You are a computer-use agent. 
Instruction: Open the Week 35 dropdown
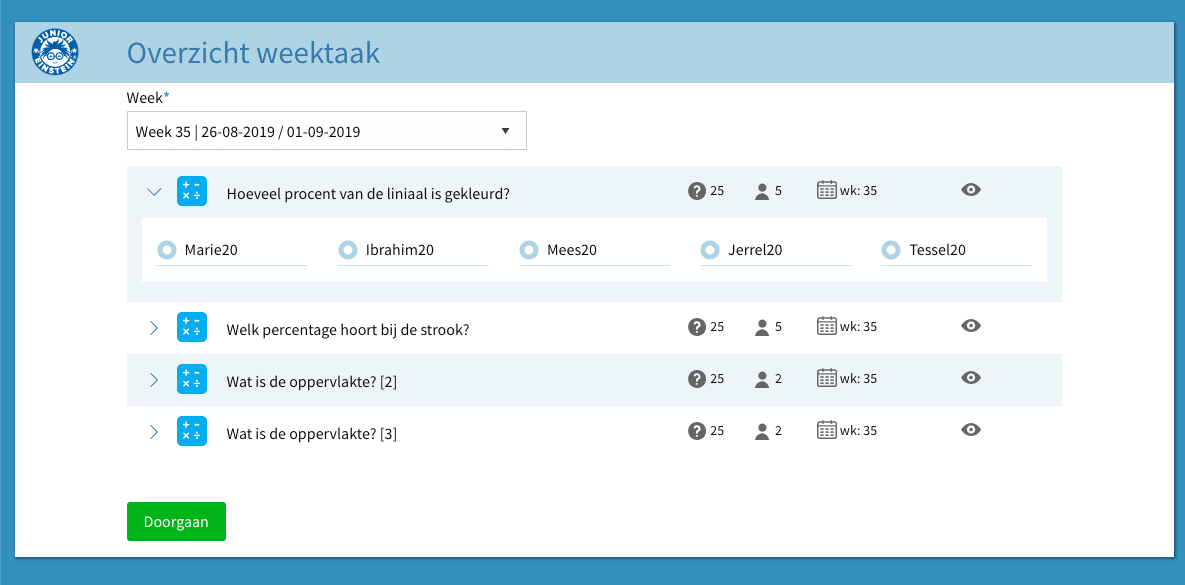(x=326, y=131)
